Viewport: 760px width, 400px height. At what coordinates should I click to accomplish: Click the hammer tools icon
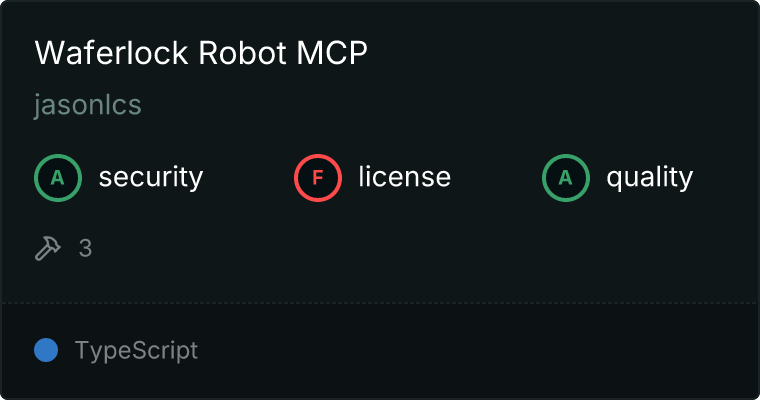(48, 248)
